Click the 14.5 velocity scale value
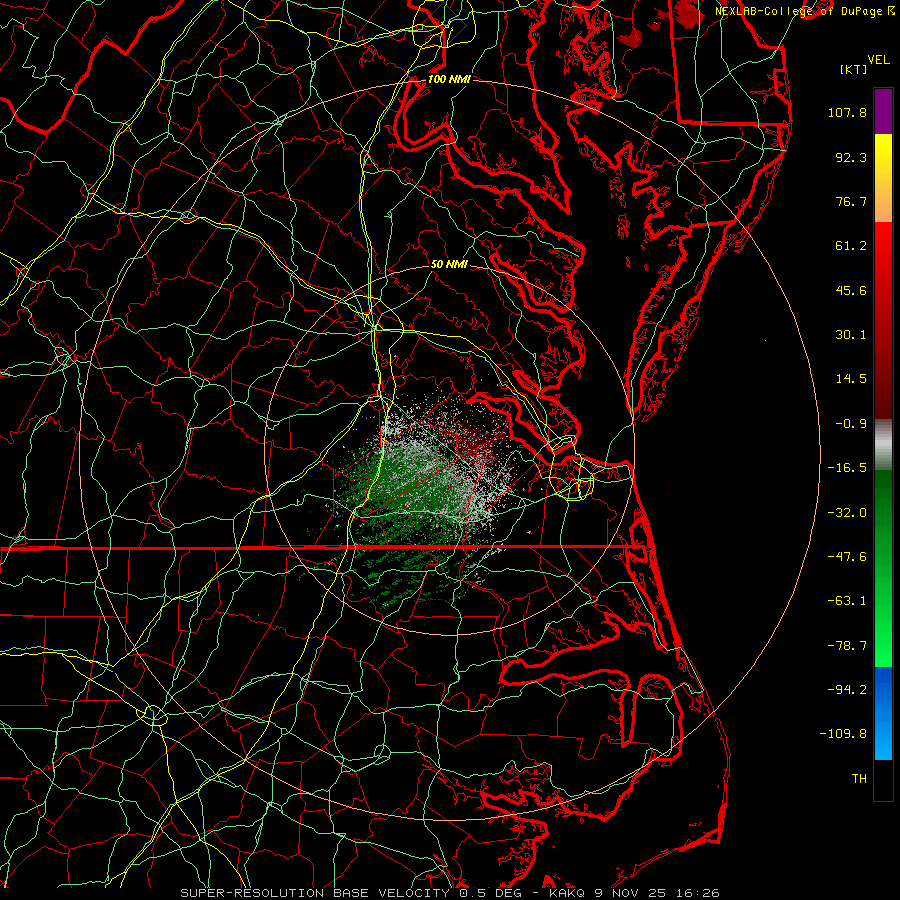Screen dimensions: 900x900 [x=851, y=379]
